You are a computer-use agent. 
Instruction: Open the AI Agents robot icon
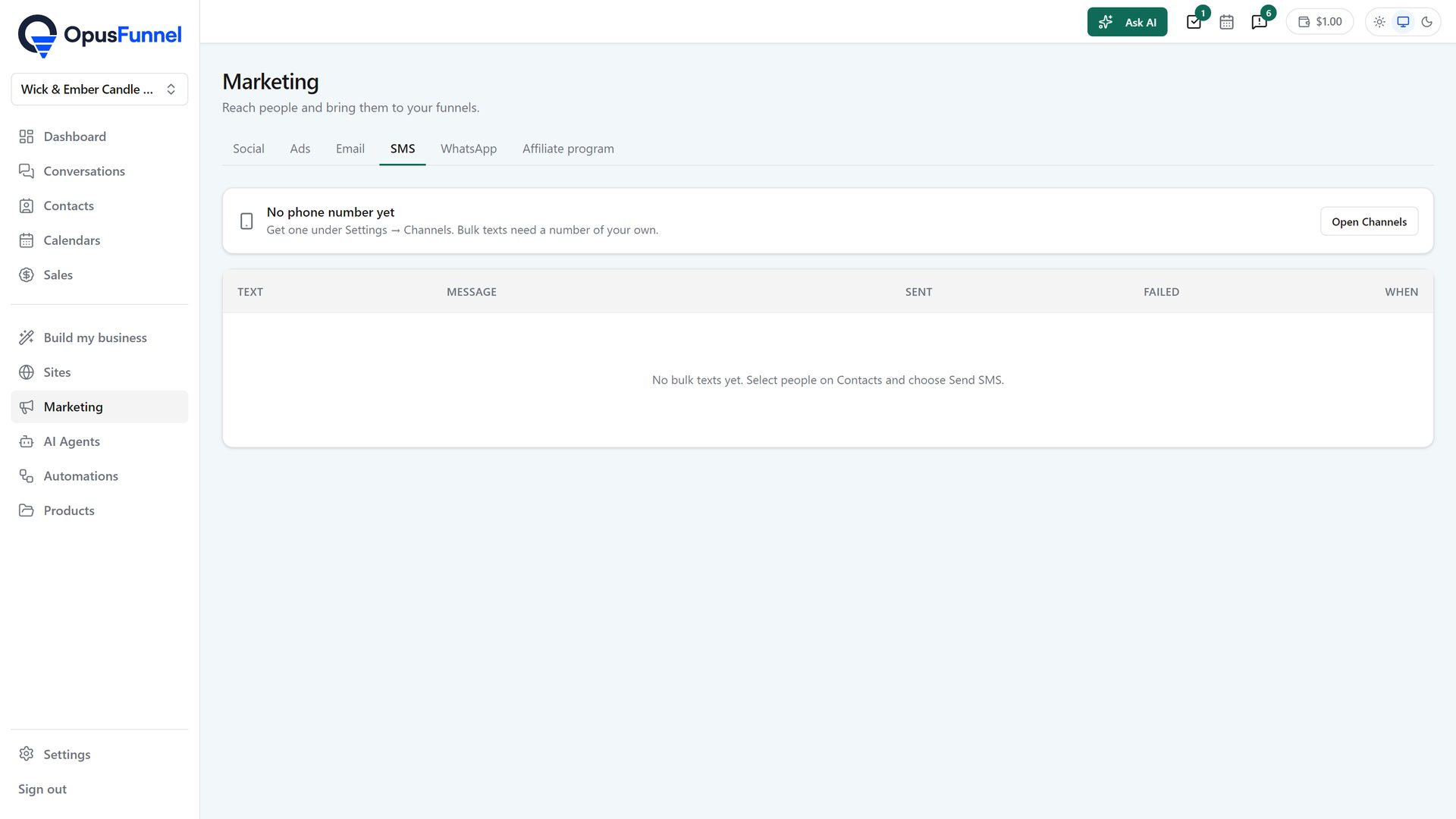27,441
